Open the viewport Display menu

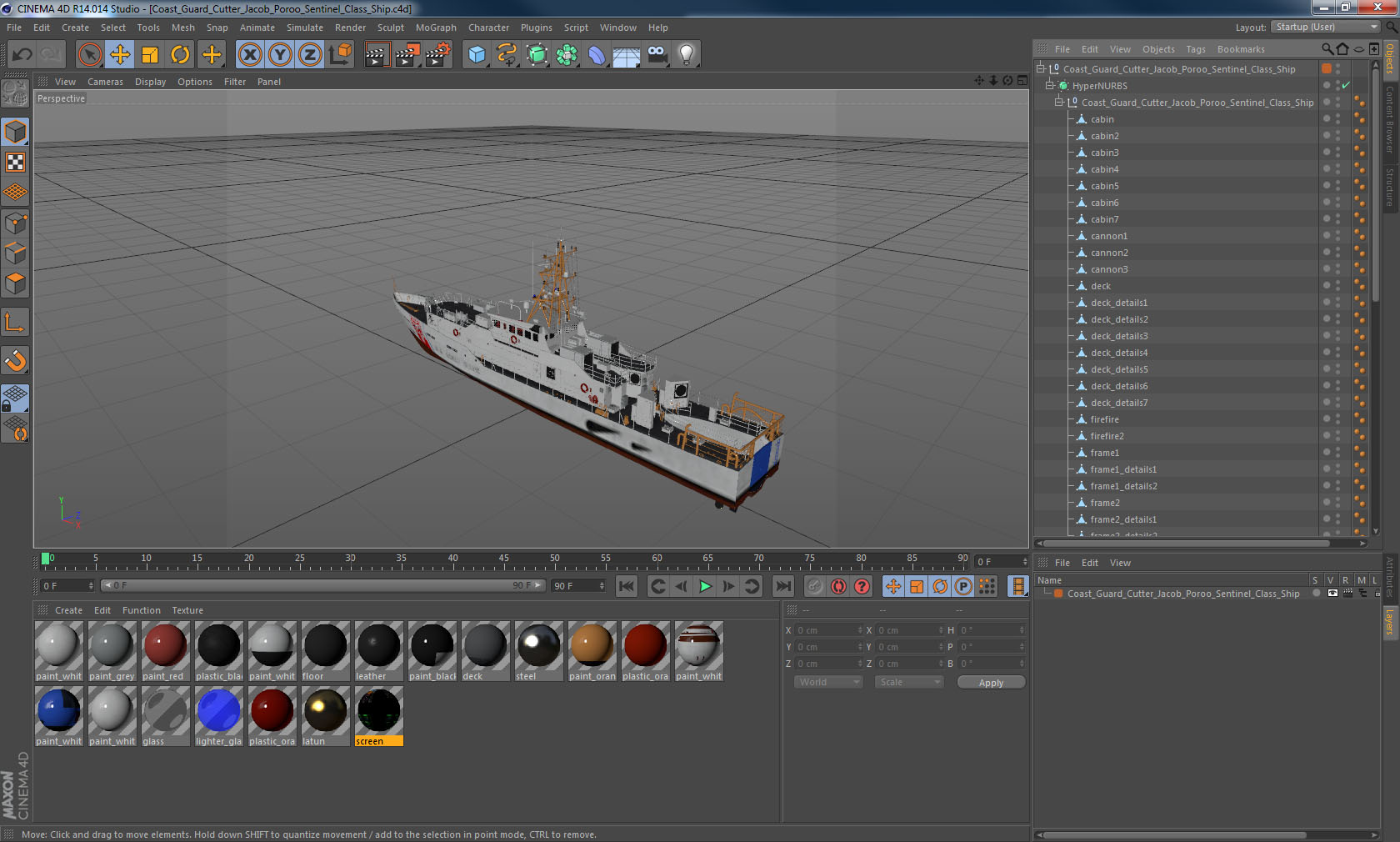150,82
